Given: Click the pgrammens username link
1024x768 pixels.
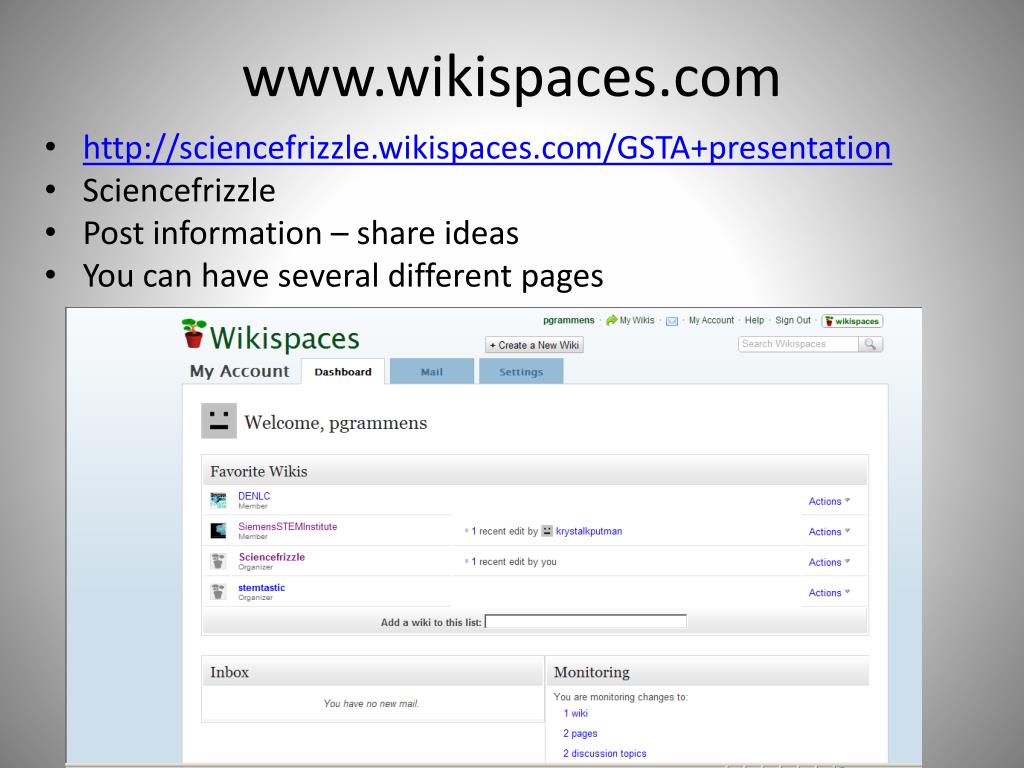Looking at the screenshot, I should point(569,320).
